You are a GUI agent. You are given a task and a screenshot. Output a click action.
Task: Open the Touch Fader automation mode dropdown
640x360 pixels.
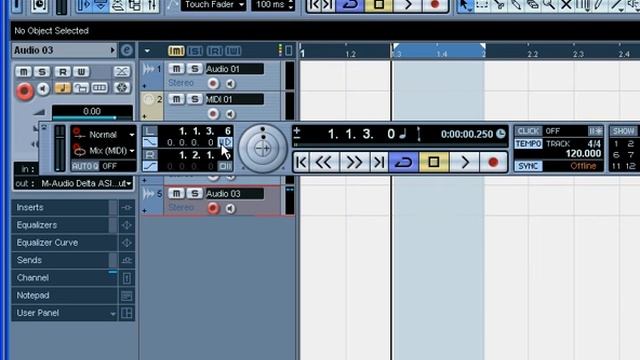point(213,5)
